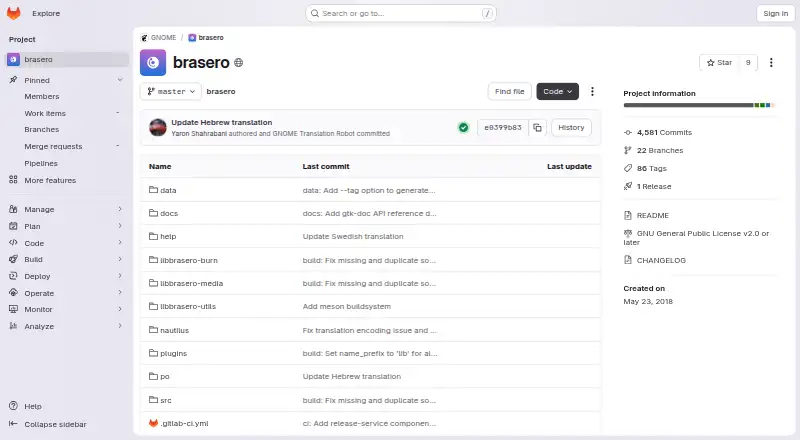
Task: Open Work items in sidebar
Action: pos(67,113)
